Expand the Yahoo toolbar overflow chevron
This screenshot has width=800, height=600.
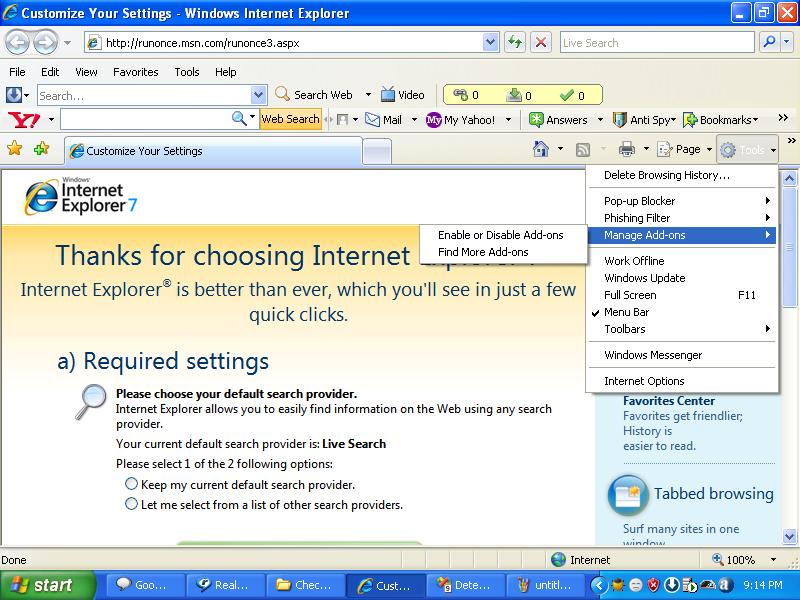783,118
